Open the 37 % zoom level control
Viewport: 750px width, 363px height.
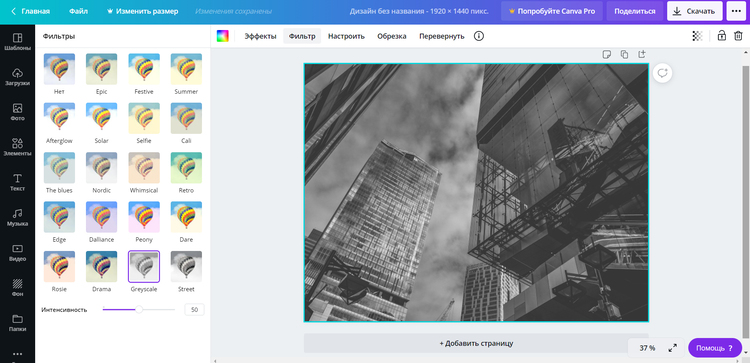[x=647, y=348]
